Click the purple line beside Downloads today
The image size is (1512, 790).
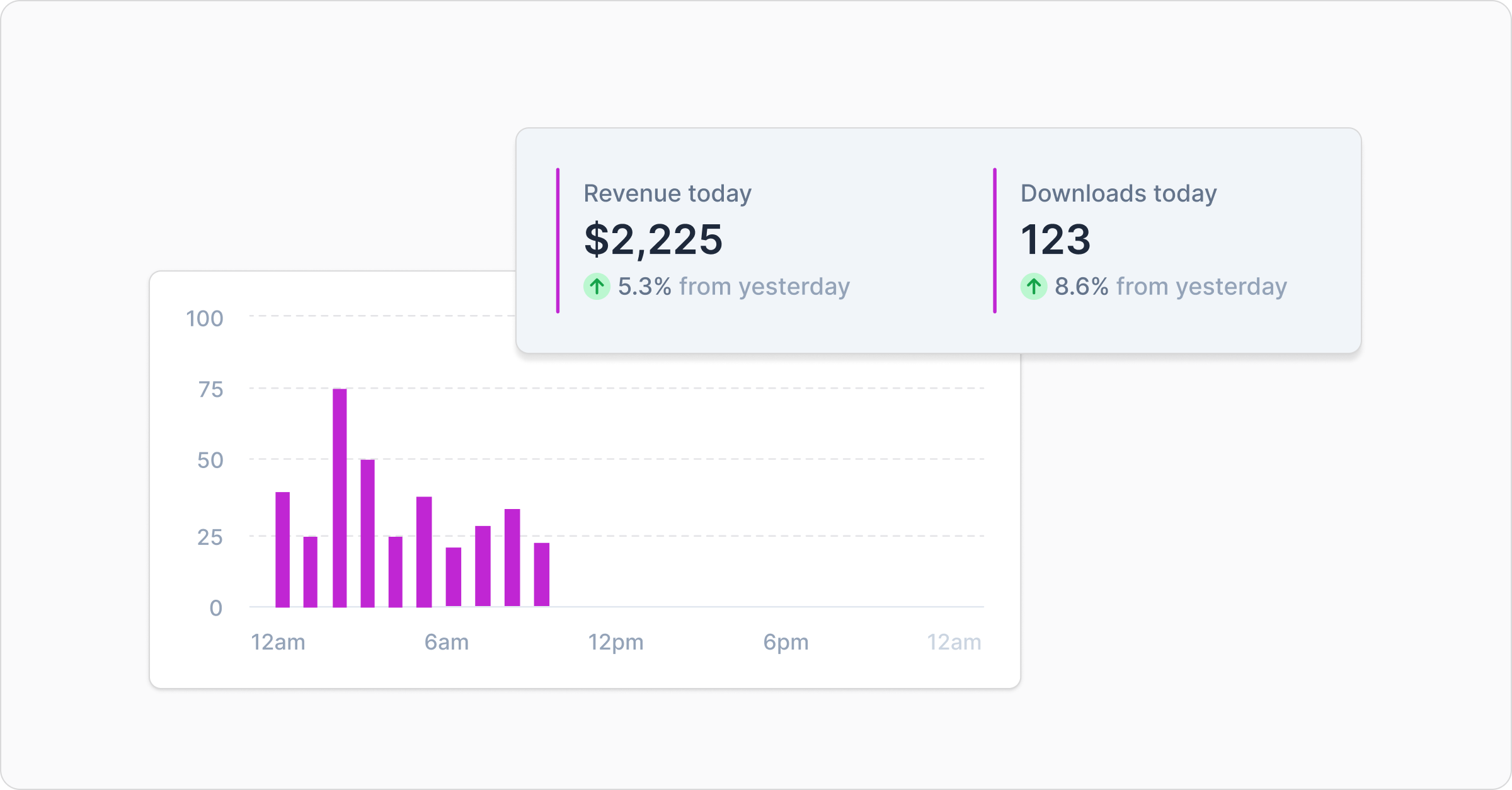click(995, 240)
